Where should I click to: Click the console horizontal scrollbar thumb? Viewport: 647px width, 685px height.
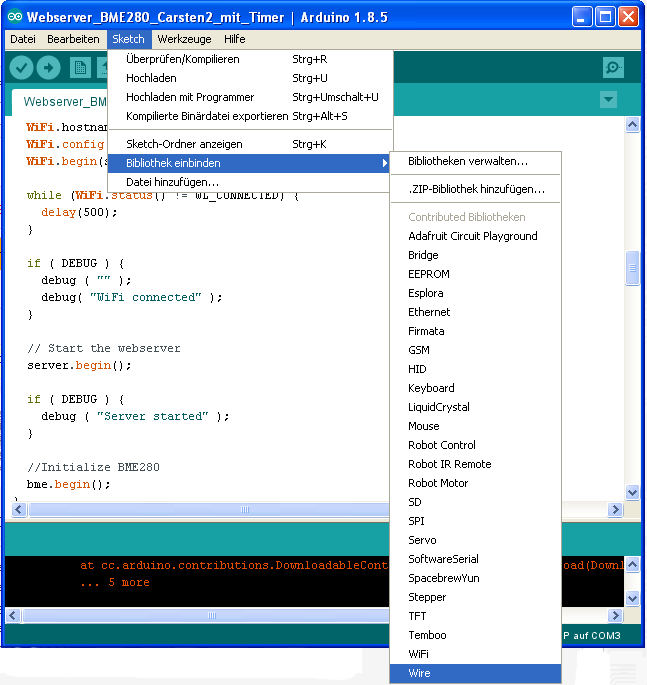(206, 616)
